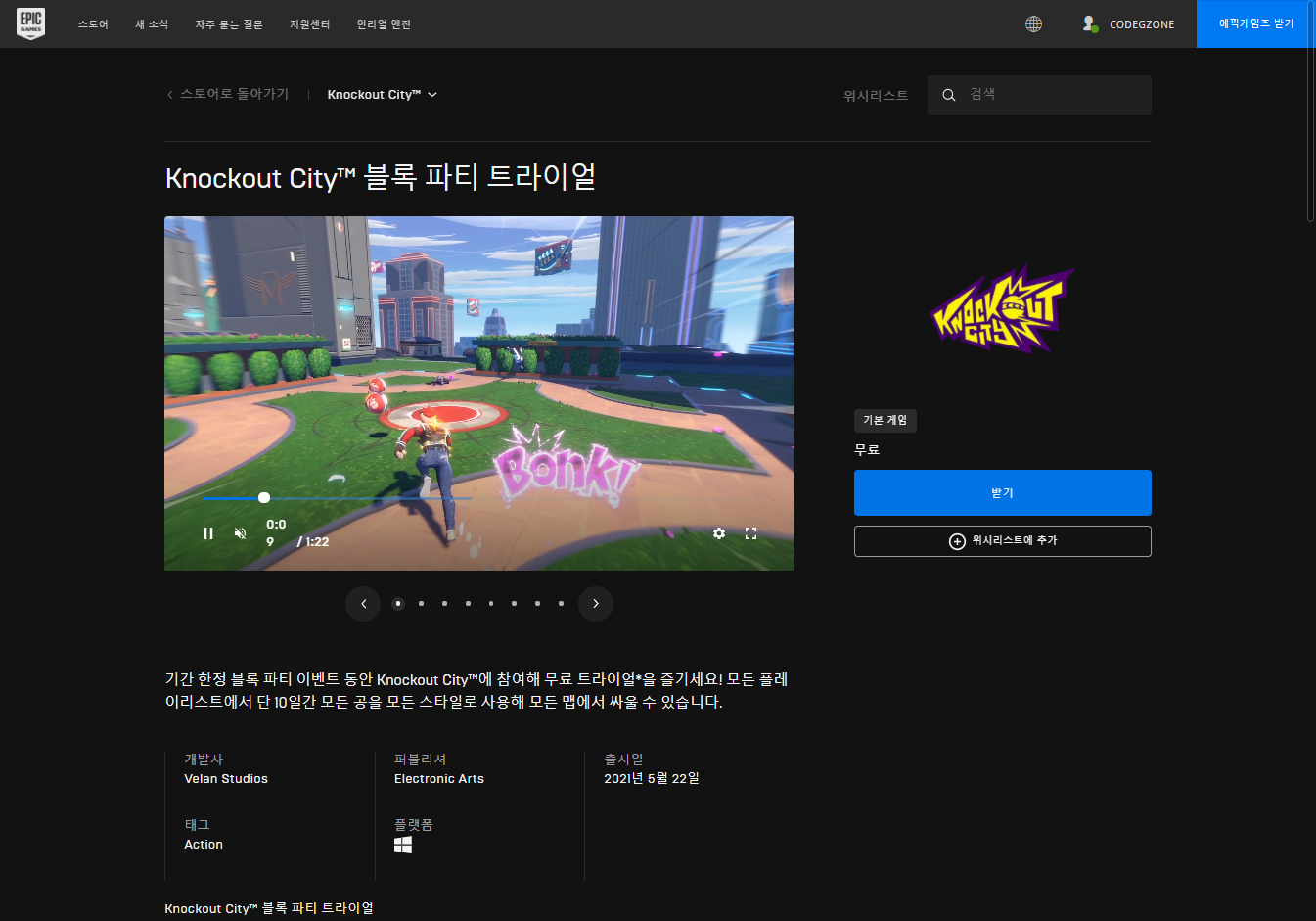Click the 에픽게임즈 받기 button

[x=1256, y=23]
